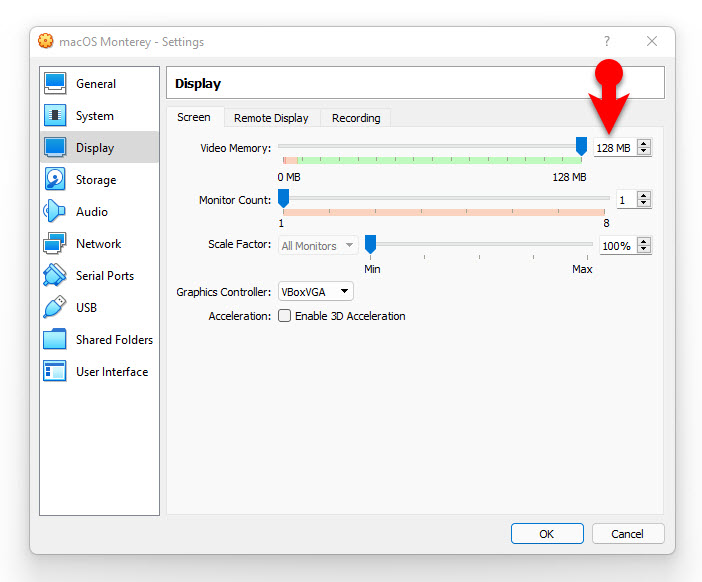Open the USB connector icon
702x582 pixels.
point(55,307)
